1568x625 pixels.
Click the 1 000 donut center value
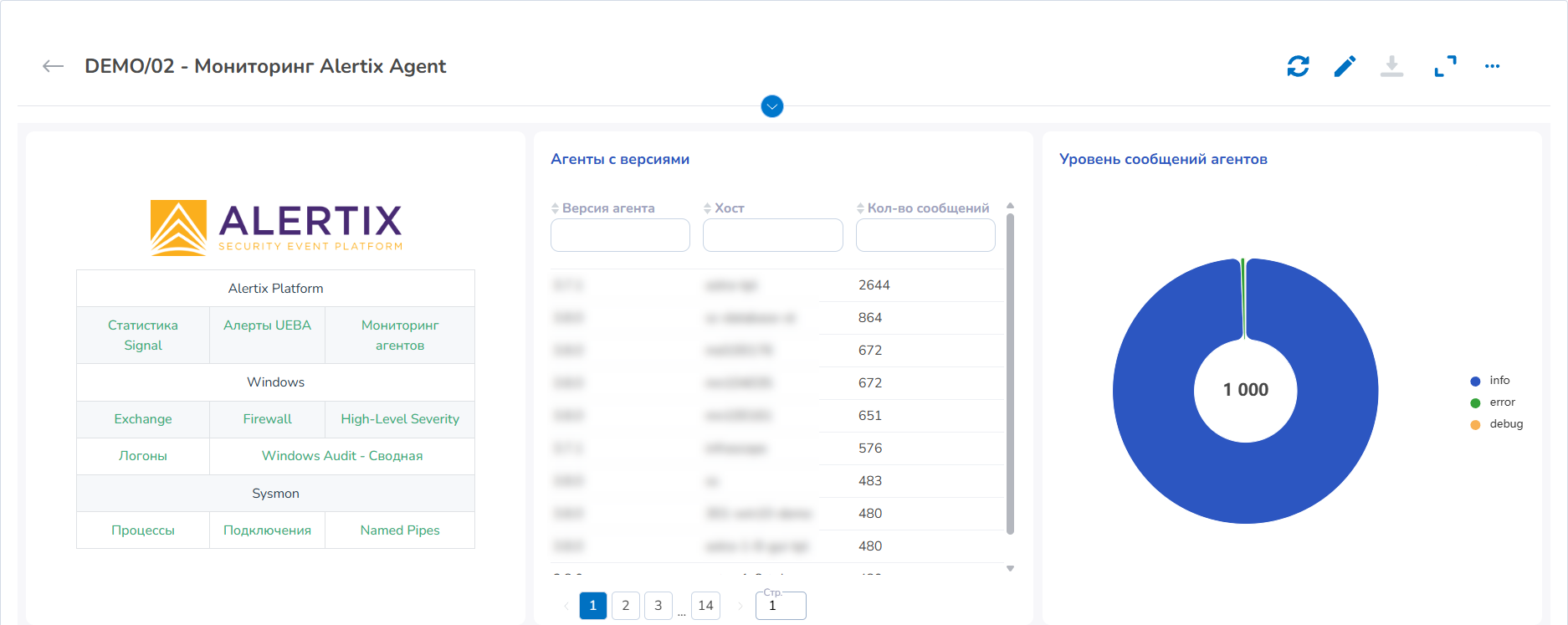1246,390
